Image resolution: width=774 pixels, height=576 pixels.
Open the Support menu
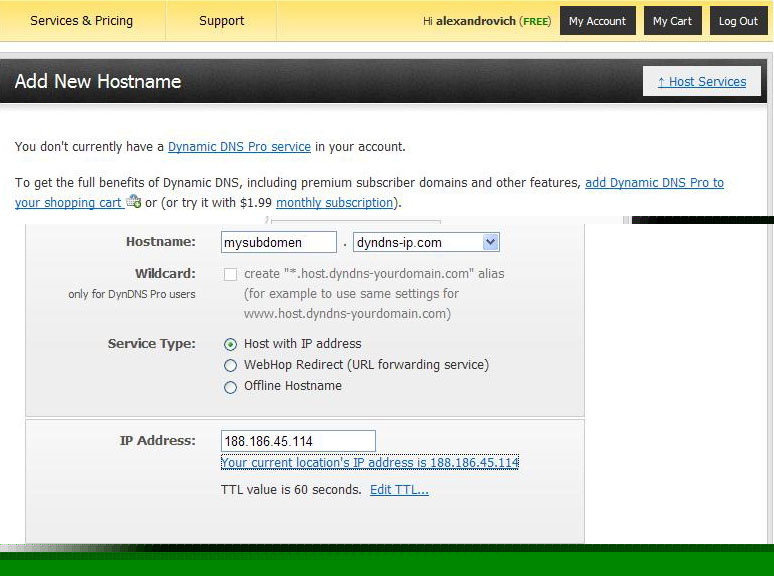(221, 21)
